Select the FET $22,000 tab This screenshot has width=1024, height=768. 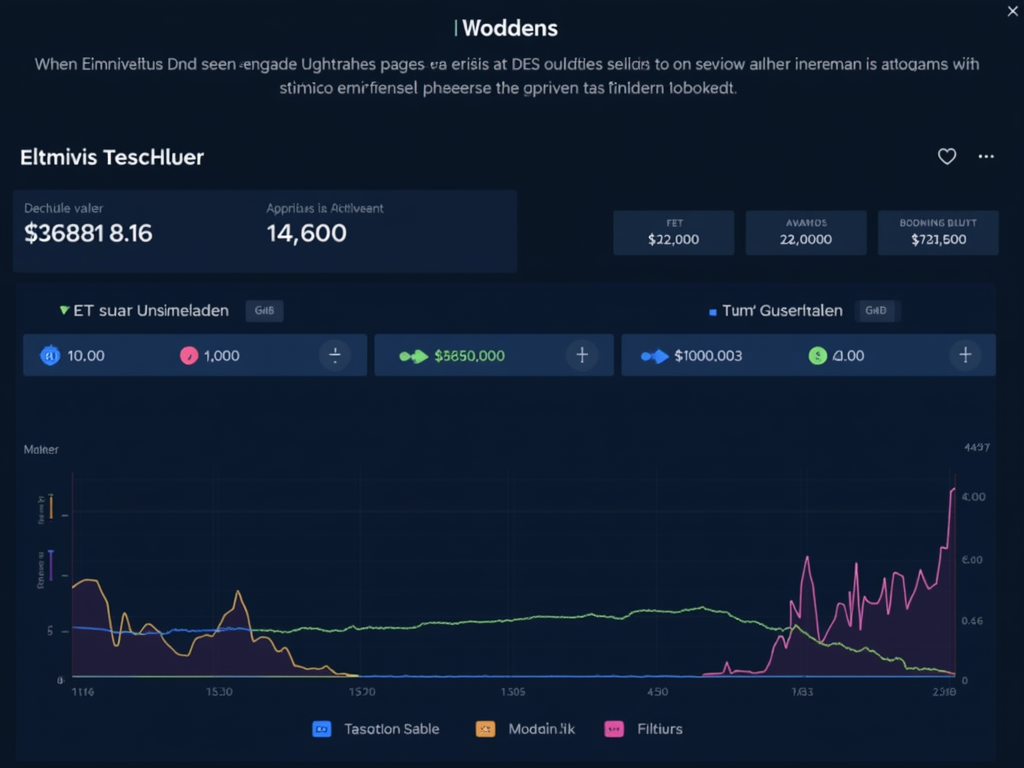point(673,233)
